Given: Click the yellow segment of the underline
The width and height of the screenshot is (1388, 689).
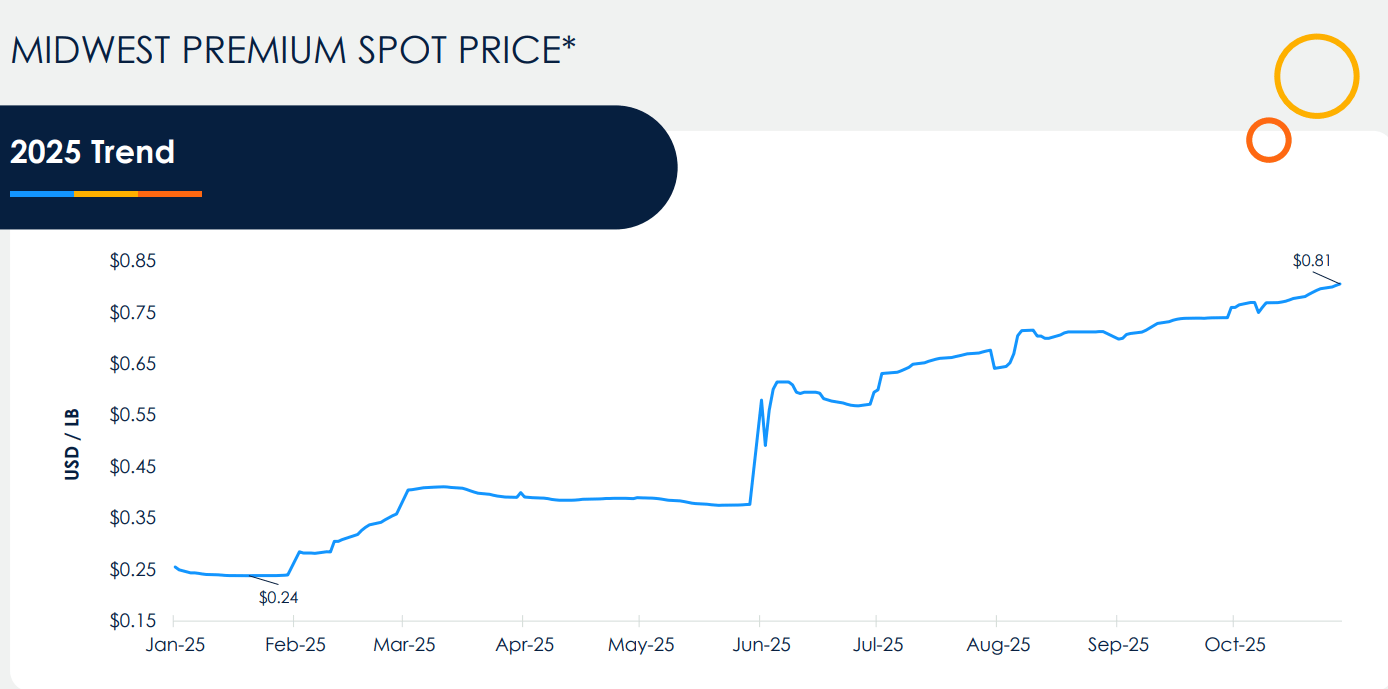Looking at the screenshot, I should (x=105, y=193).
